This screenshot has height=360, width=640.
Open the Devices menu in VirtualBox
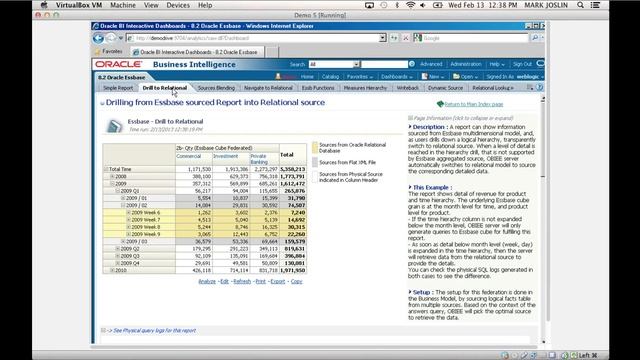(x=178, y=5)
